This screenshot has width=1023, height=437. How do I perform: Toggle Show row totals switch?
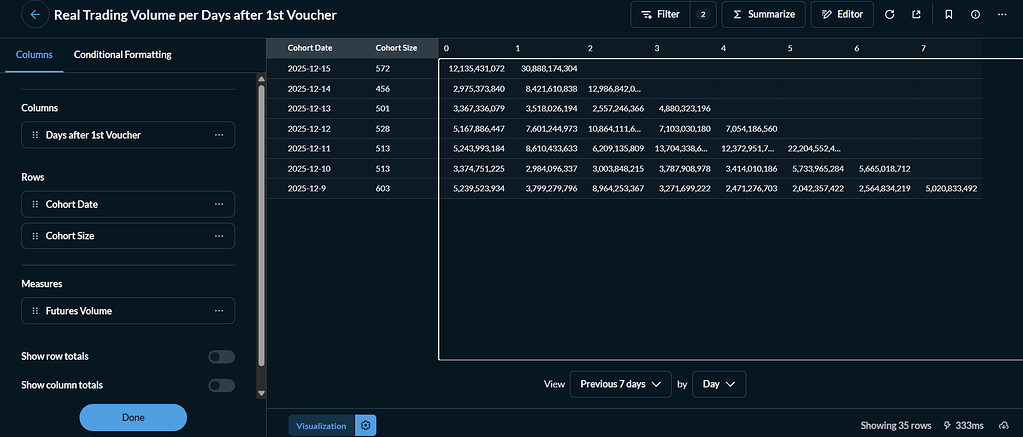221,357
